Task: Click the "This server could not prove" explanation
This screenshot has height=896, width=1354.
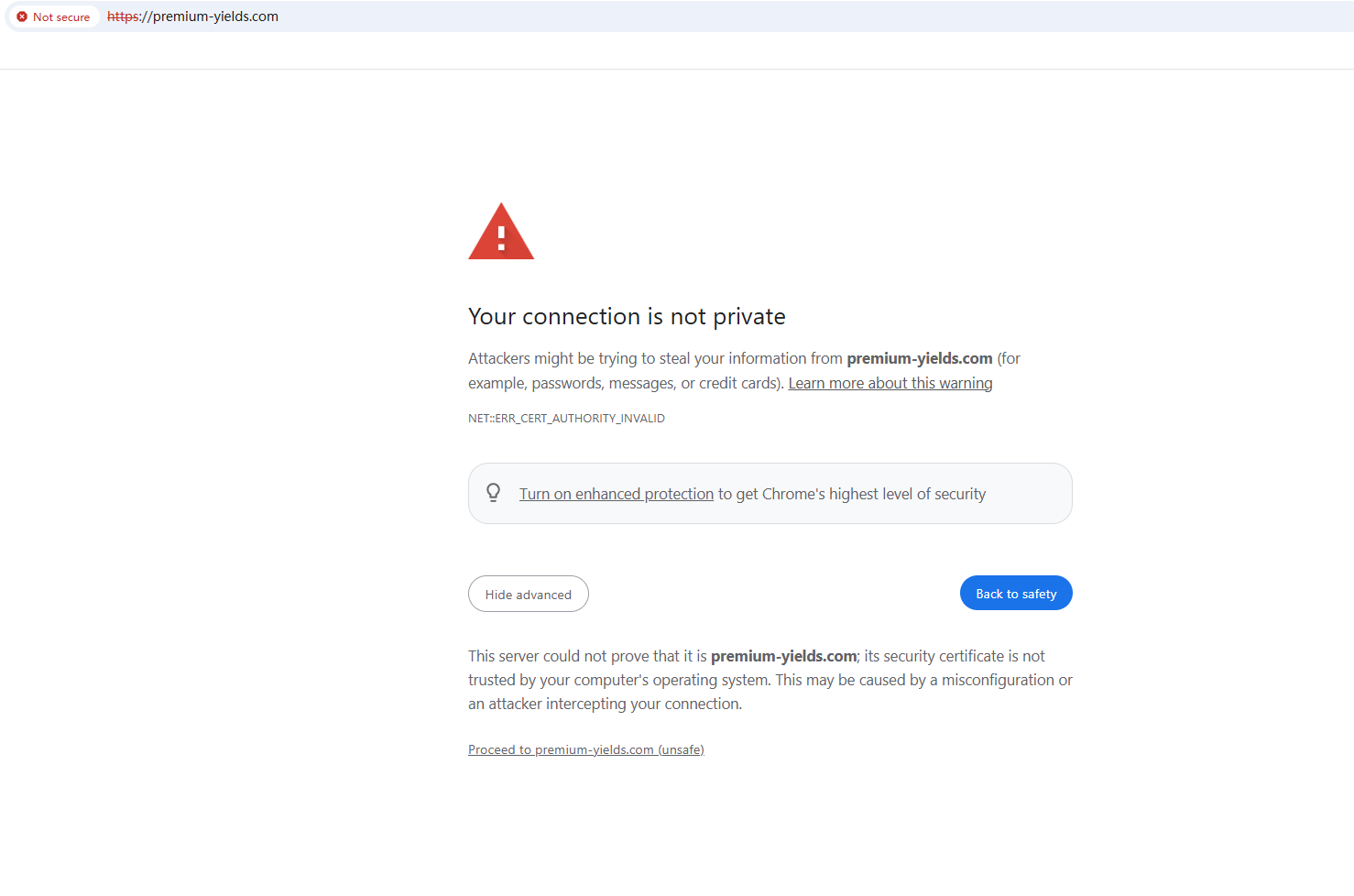Action: coord(586,656)
